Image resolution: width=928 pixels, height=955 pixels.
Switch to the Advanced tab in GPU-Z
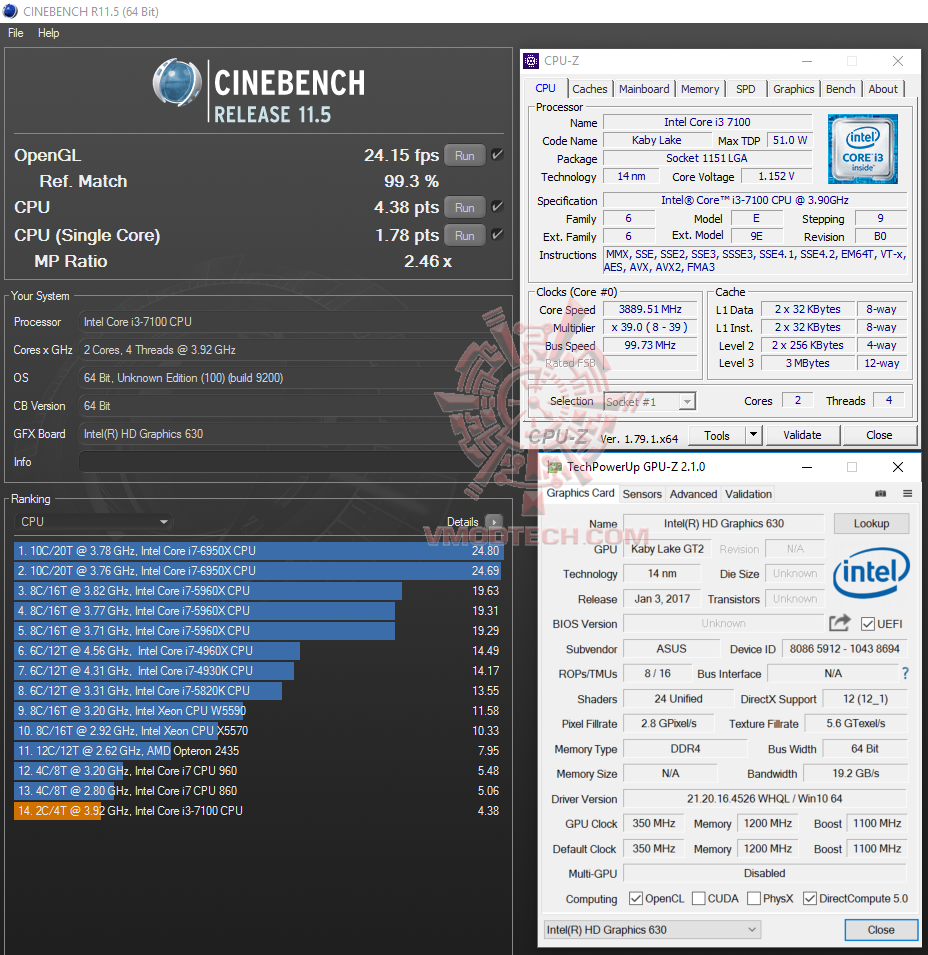pos(693,494)
